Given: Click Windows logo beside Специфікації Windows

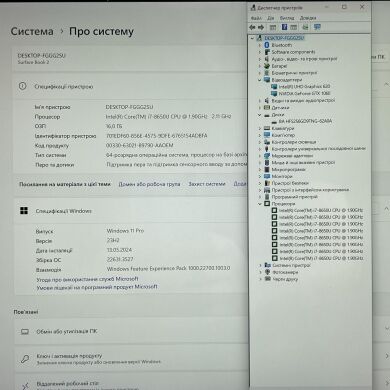Looking at the screenshot, I should (24, 211).
